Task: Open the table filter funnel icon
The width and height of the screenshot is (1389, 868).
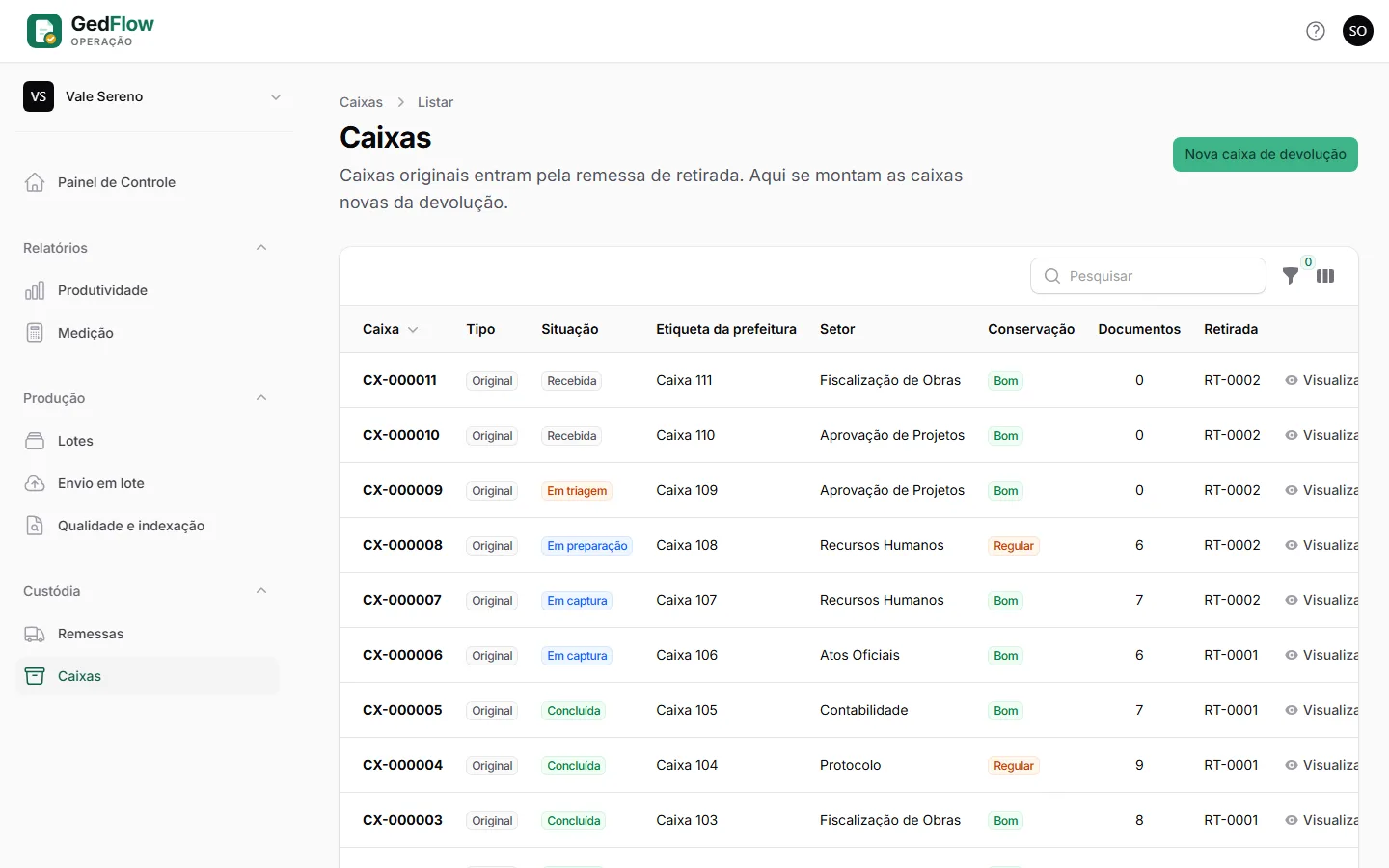Action: tap(1291, 276)
